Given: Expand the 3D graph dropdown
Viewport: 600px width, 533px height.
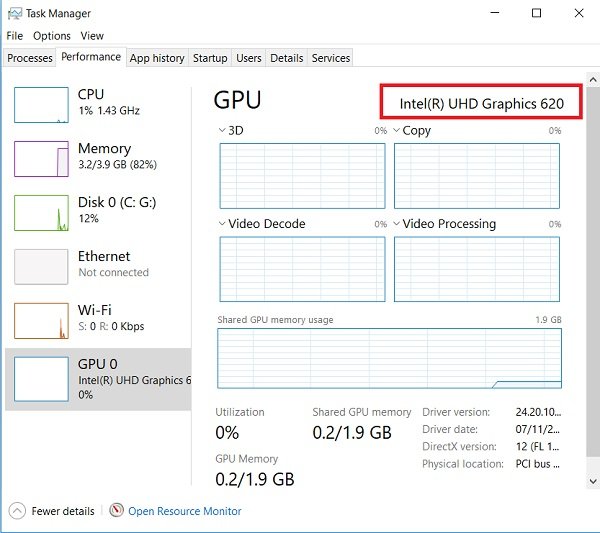Looking at the screenshot, I should (x=222, y=131).
